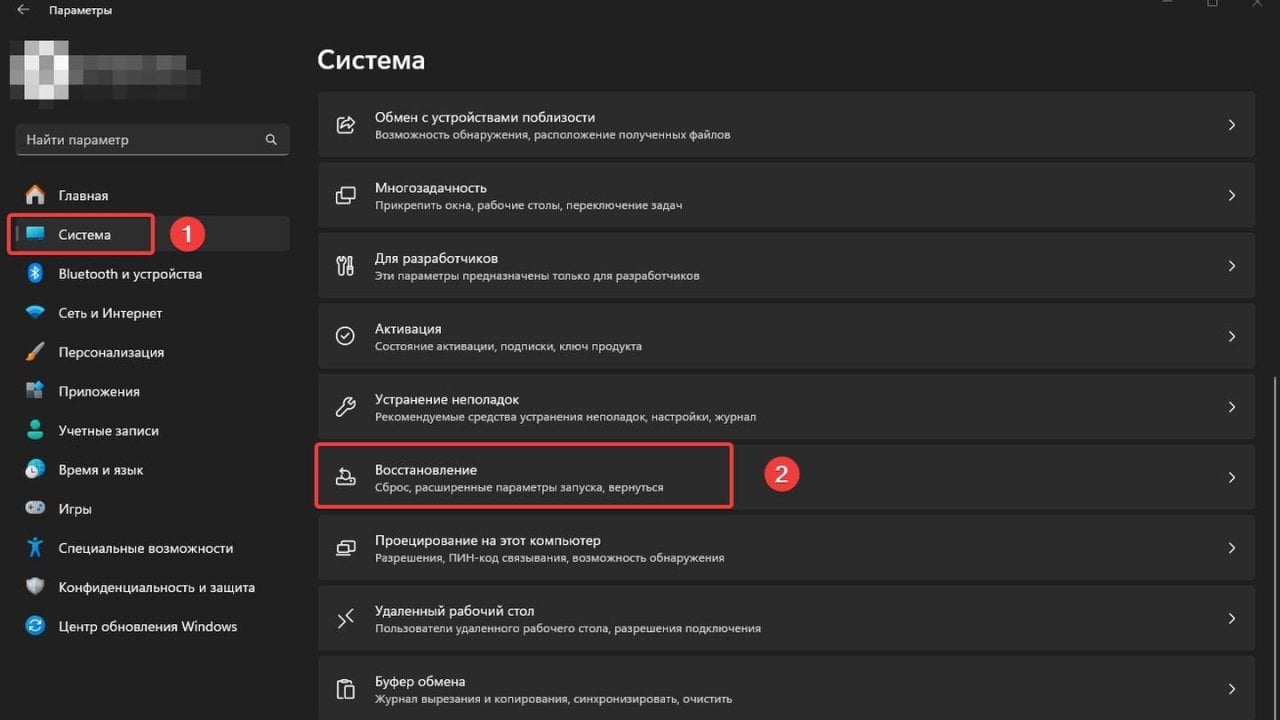Expand the Восстановление chevron arrow
Screen dimensions: 1280x720
tap(1231, 478)
